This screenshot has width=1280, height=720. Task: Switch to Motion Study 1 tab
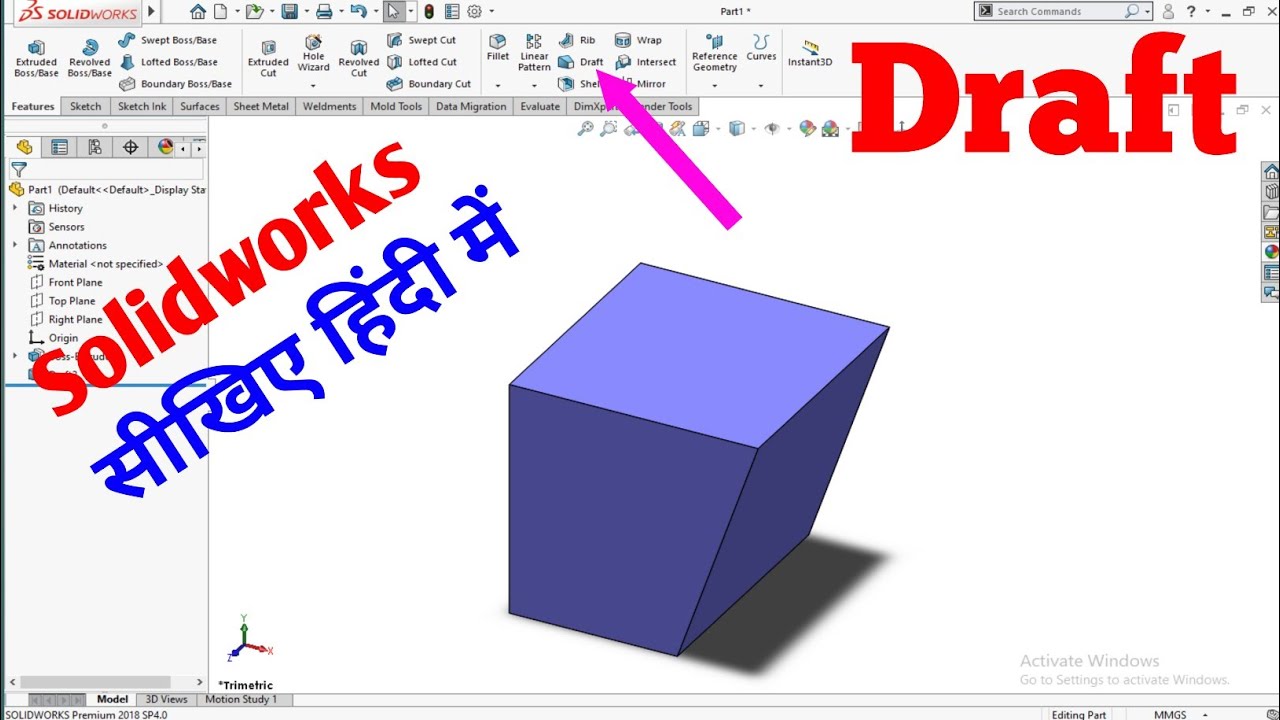[241, 699]
